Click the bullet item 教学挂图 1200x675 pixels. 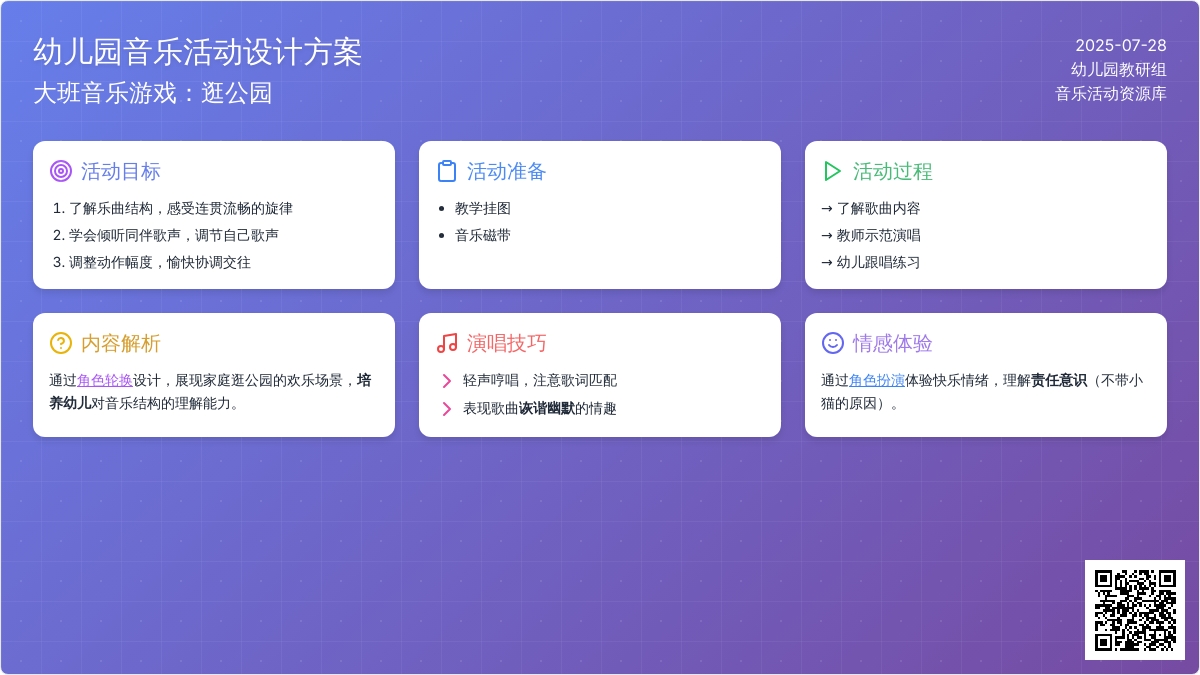click(483, 208)
